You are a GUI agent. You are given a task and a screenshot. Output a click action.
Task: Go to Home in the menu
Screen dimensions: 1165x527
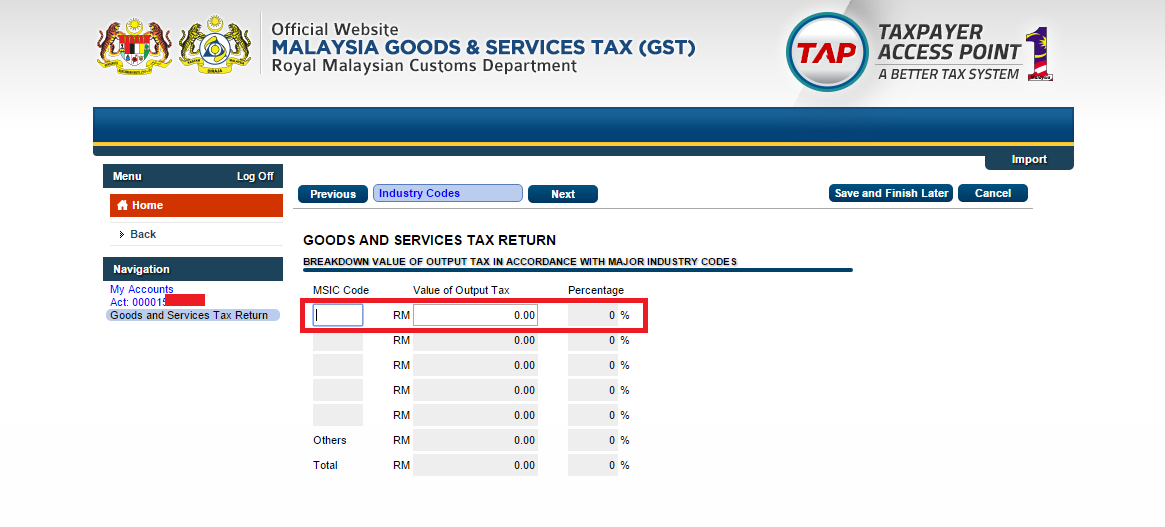point(147,206)
